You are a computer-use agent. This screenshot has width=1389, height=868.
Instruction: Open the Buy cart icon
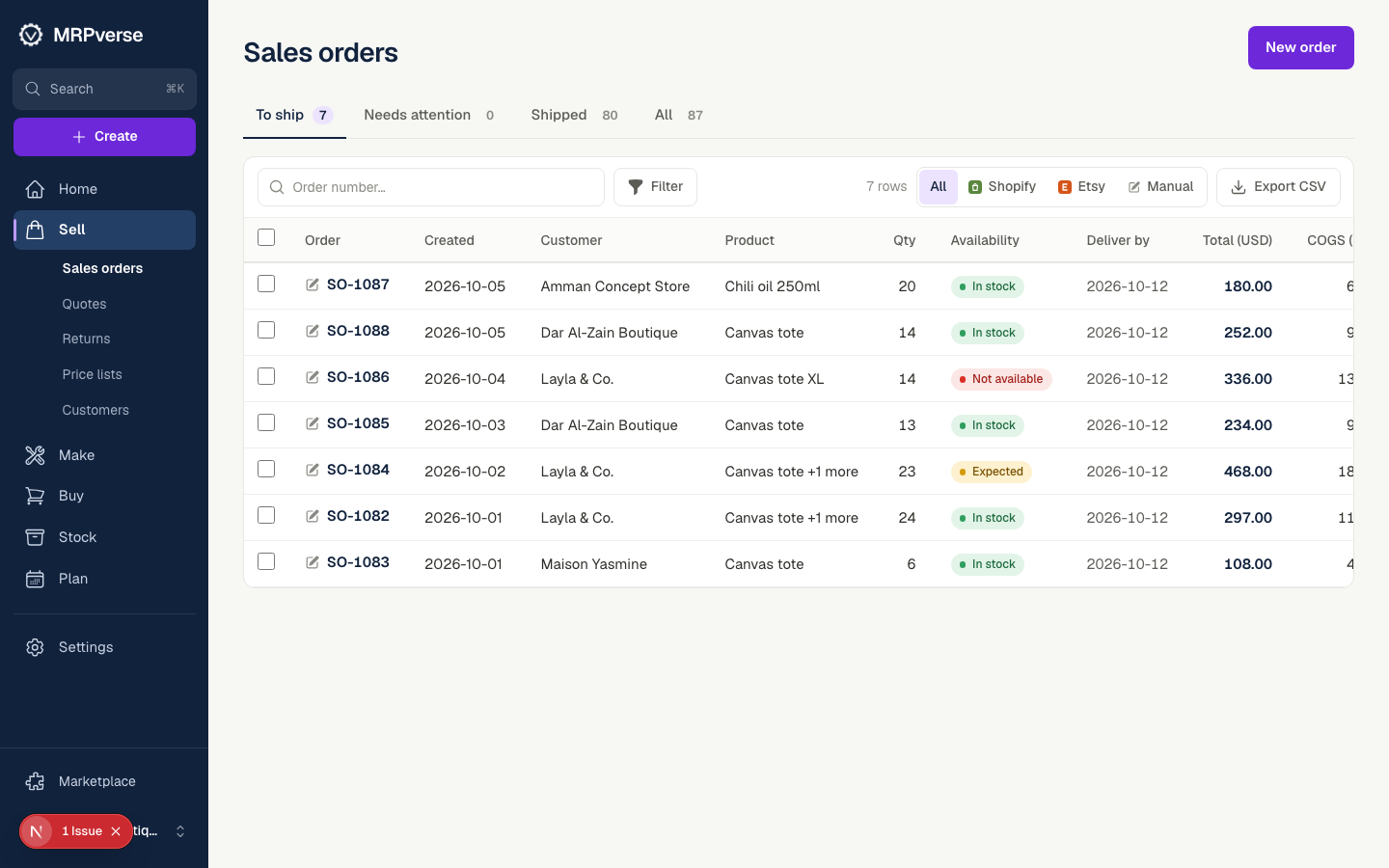(x=35, y=496)
